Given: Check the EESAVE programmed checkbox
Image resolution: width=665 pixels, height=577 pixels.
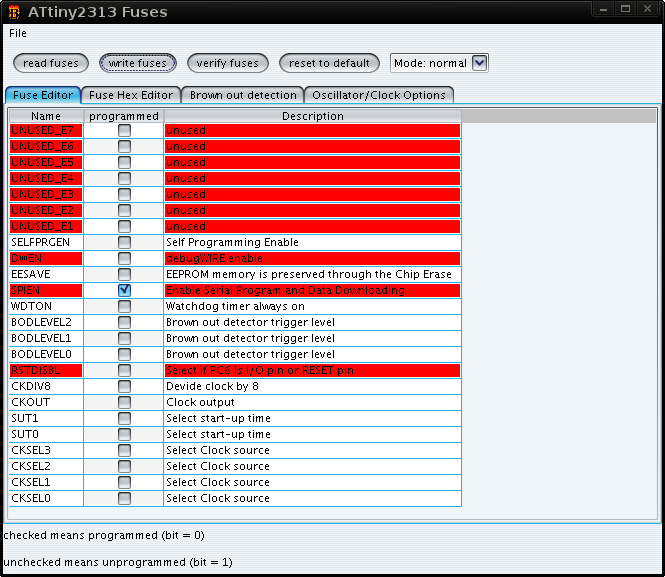Looking at the screenshot, I should click(x=124, y=274).
